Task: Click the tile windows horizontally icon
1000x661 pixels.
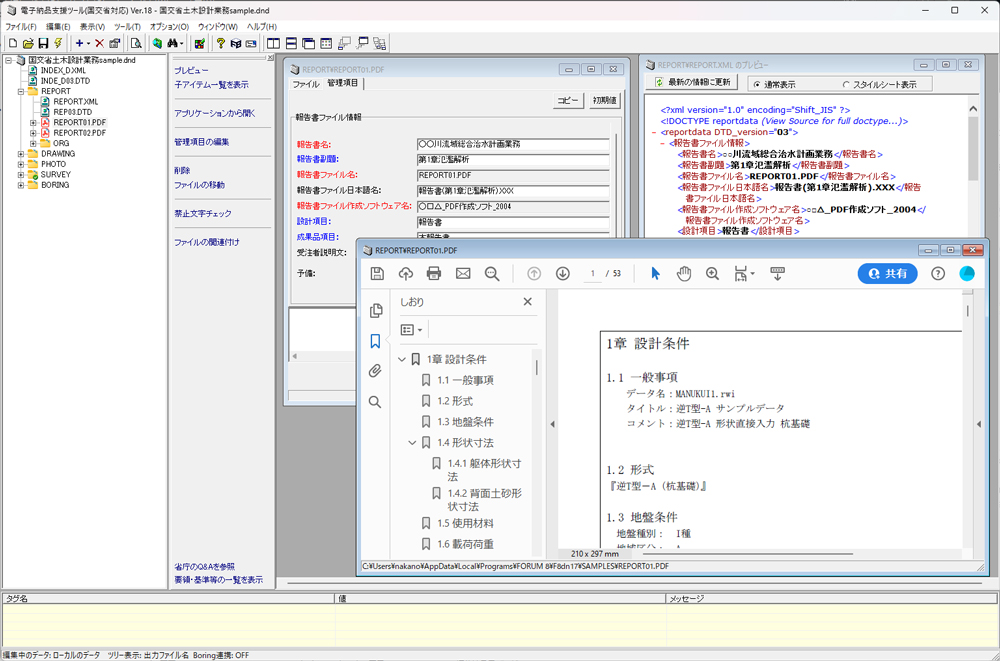Action: point(291,43)
